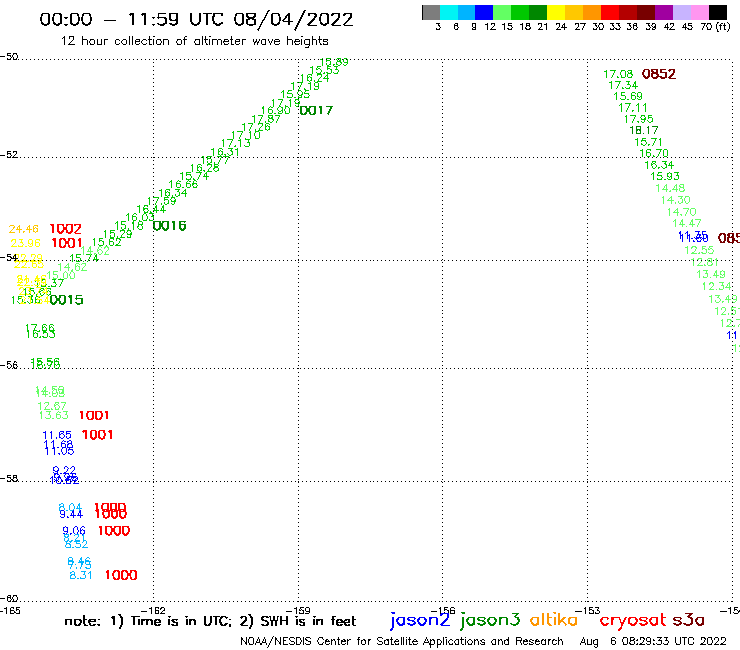
Task: Select the lavender legend color swatch
Action: pos(681,12)
